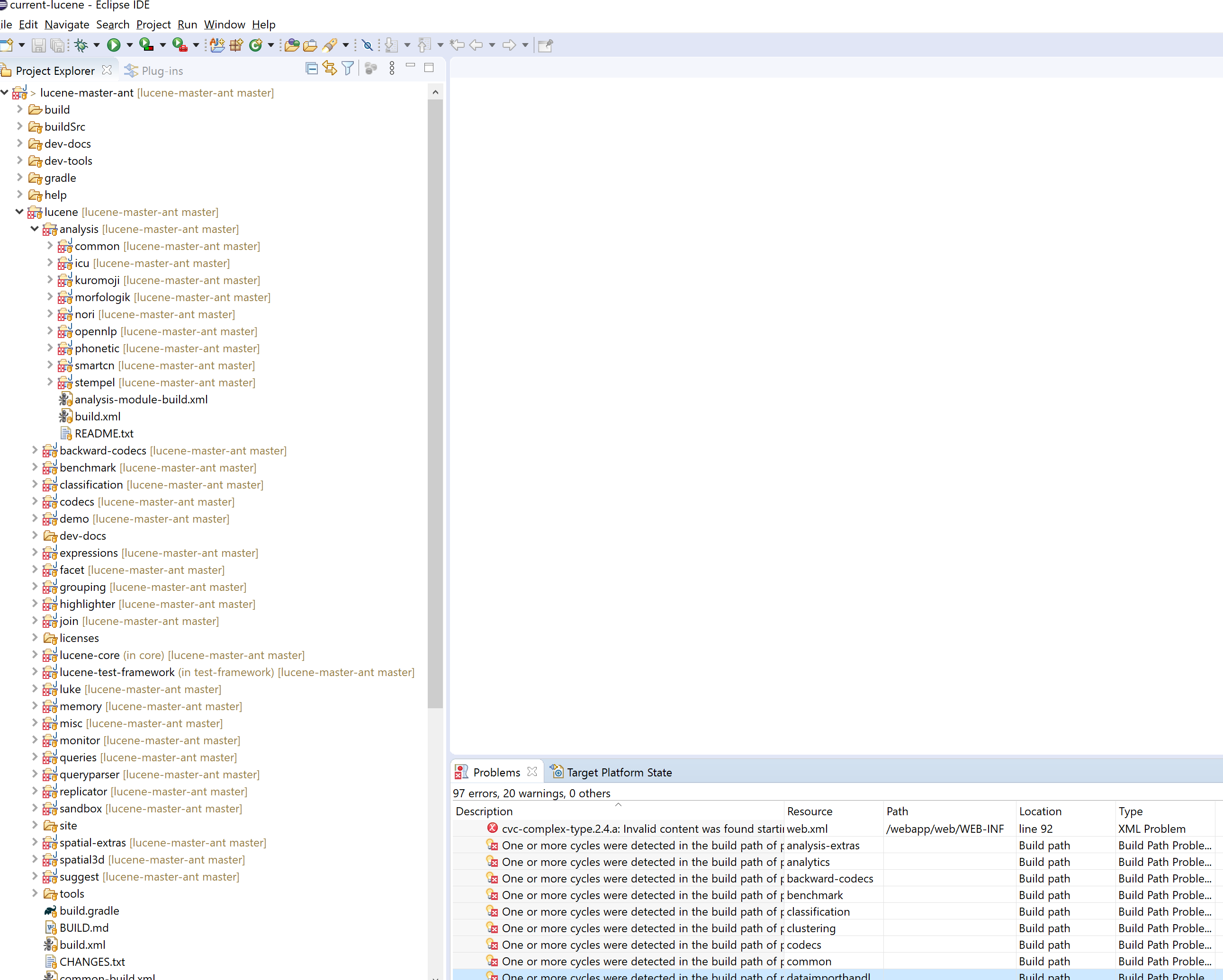Collapse the lucene-master-ant root node
The image size is (1223, 980).
coord(5,92)
